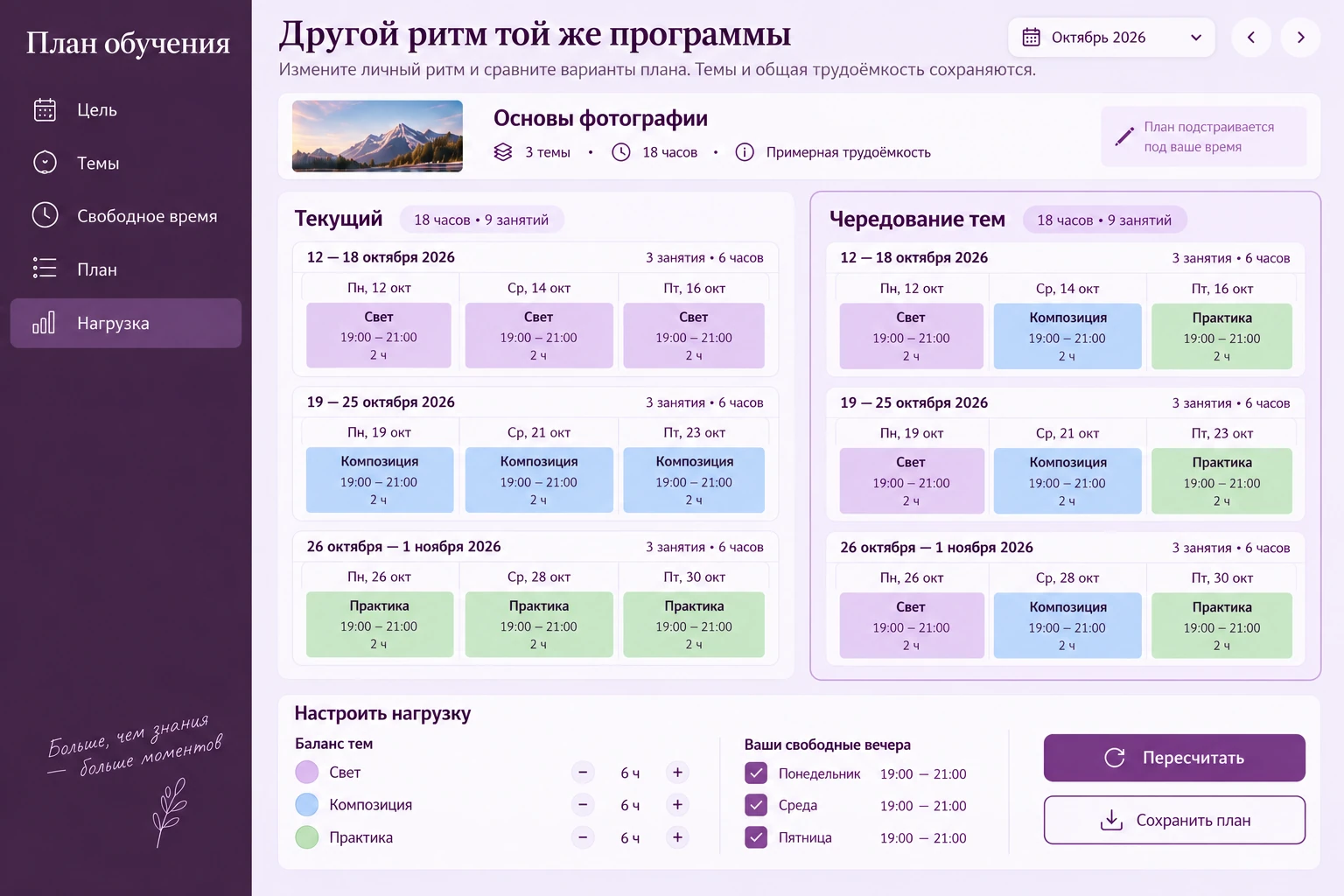
Task: Click the clock icon beside 18 часов
Action: coord(621,152)
